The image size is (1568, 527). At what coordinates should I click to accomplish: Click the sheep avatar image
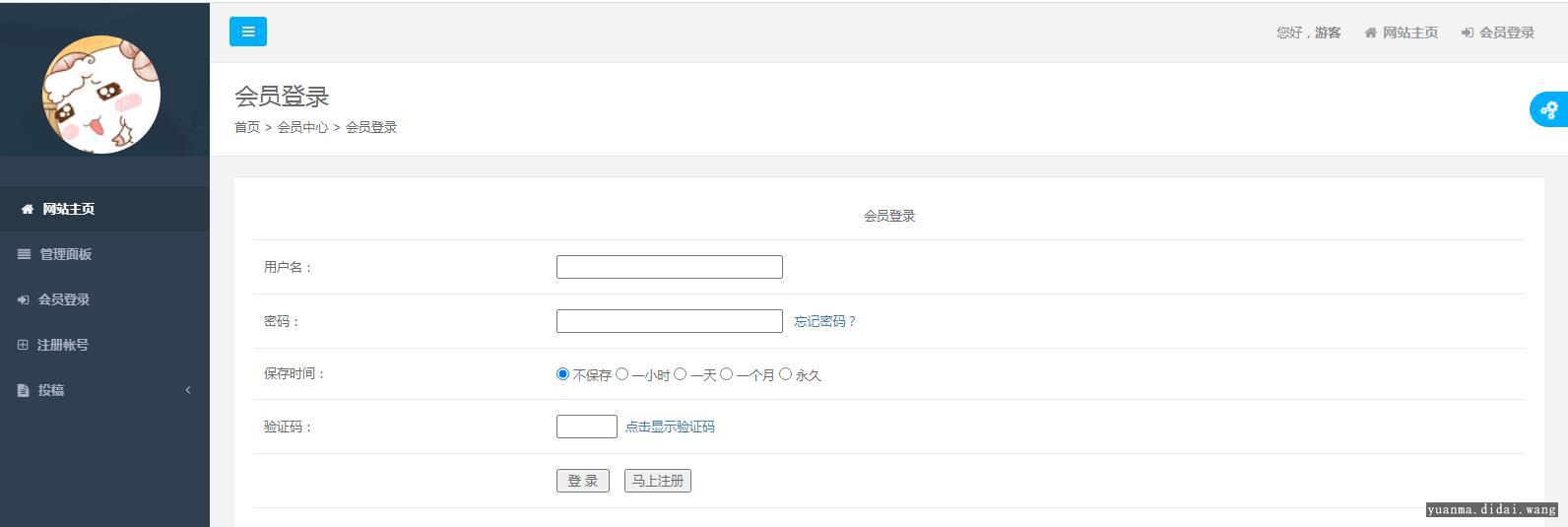[x=101, y=95]
